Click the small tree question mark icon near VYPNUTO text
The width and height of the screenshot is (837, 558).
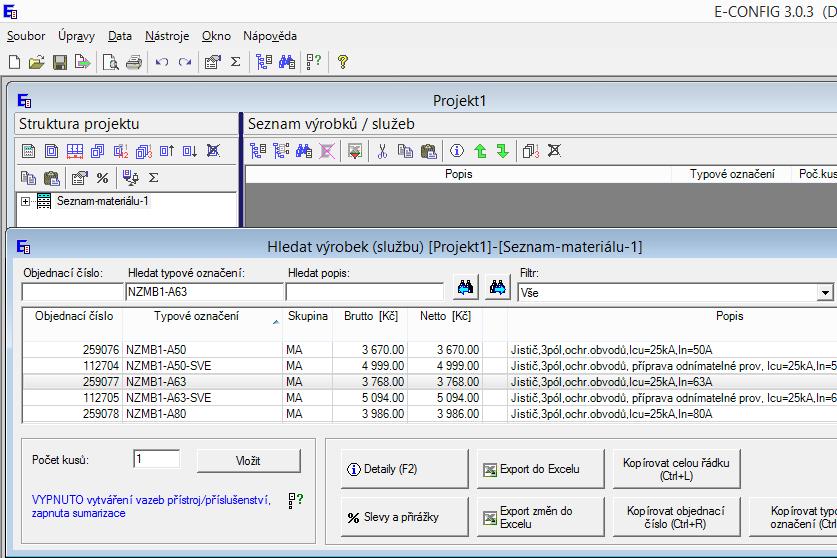295,500
